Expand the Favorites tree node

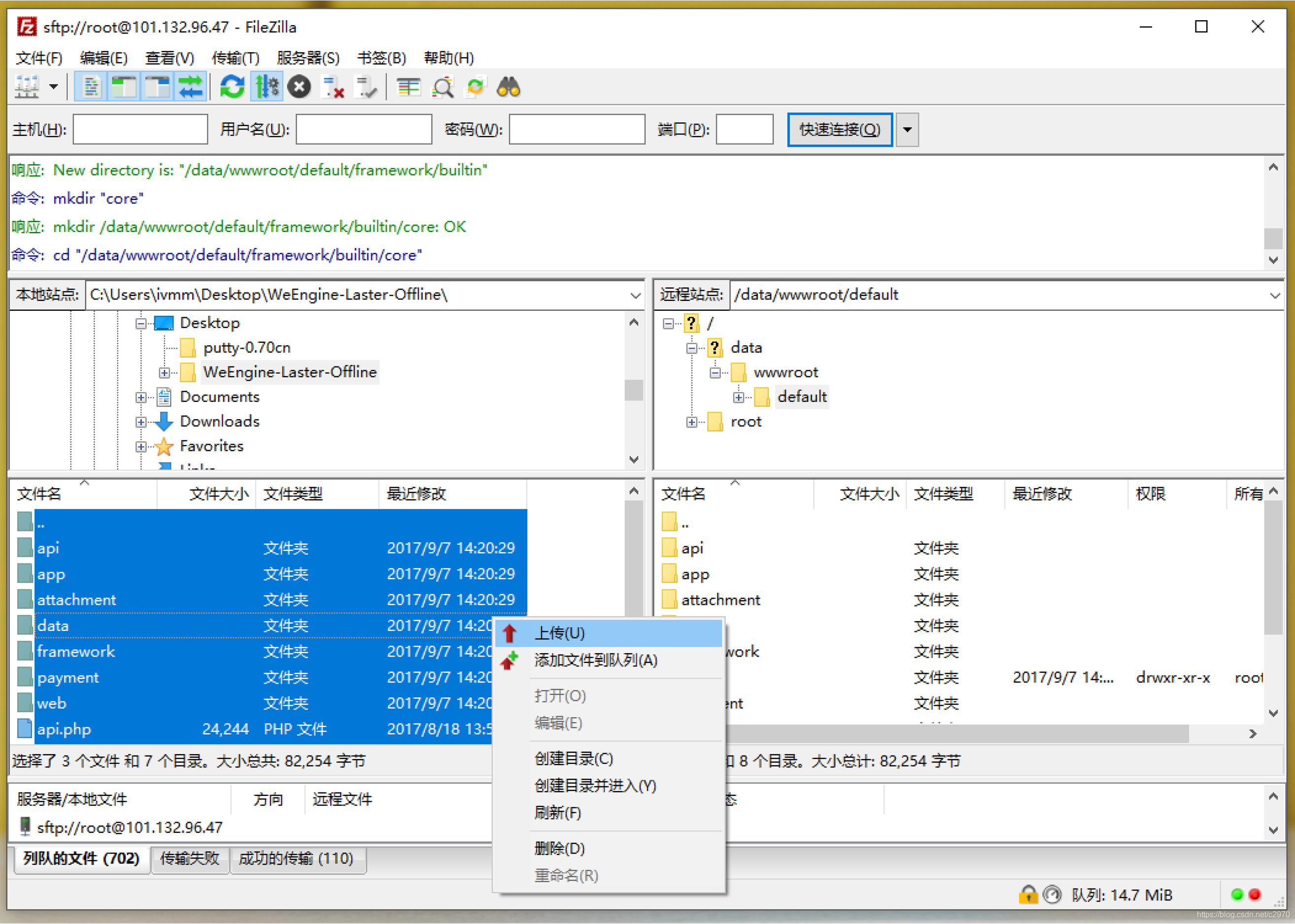click(x=140, y=446)
